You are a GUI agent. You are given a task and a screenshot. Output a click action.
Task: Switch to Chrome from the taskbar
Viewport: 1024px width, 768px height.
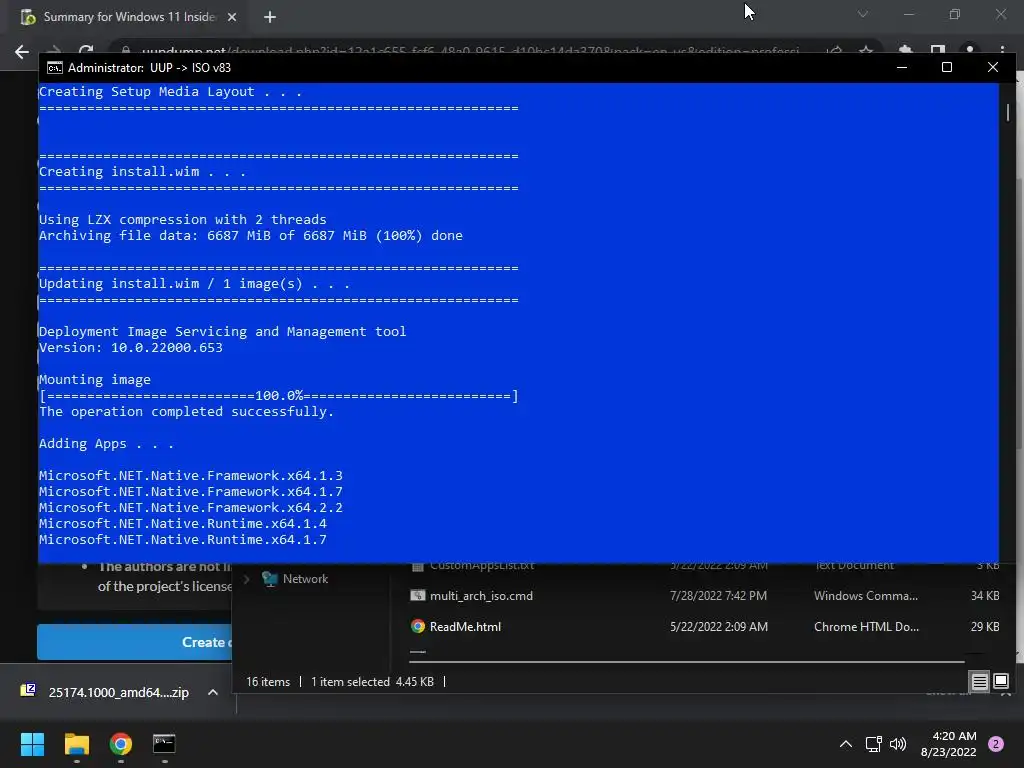point(121,744)
